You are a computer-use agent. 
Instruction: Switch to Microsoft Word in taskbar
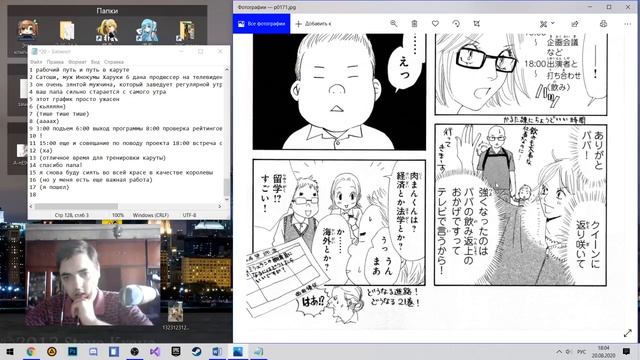[x=217, y=351]
